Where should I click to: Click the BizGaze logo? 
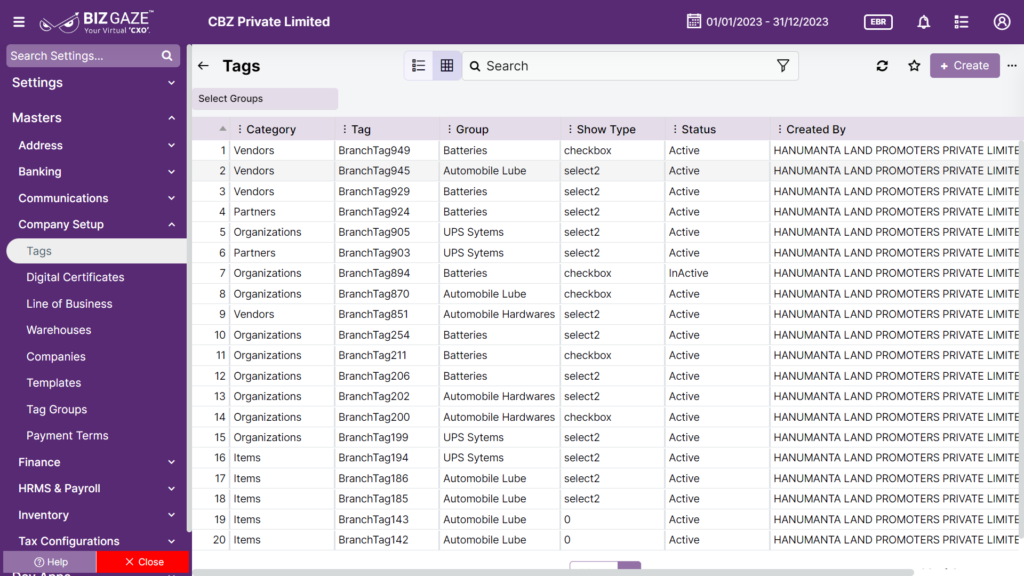click(x=96, y=22)
